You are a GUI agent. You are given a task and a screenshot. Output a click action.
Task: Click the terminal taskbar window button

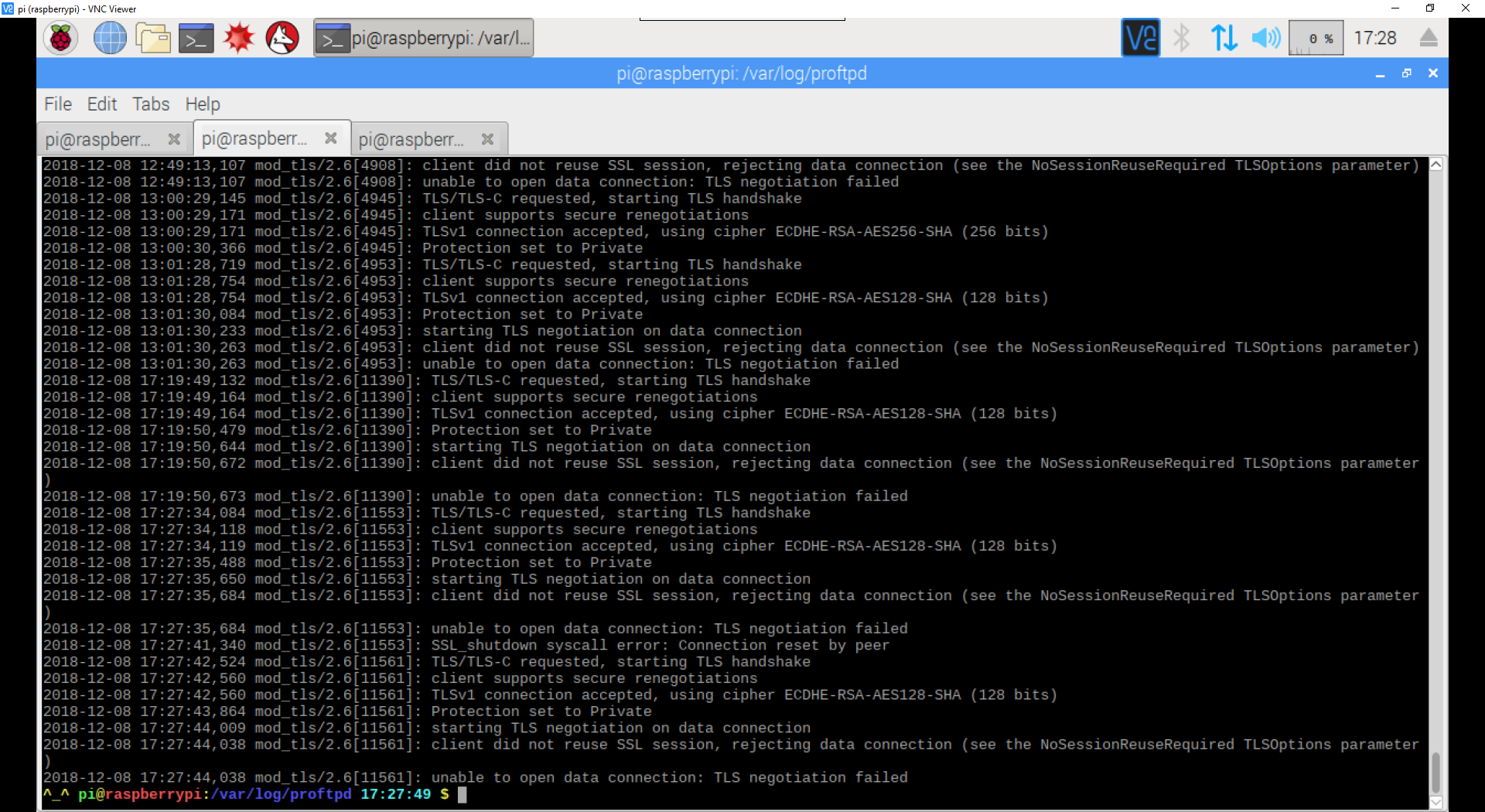tap(424, 38)
